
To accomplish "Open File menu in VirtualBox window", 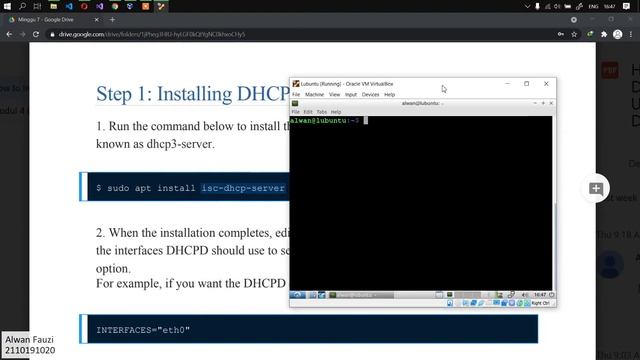I will [296, 94].
